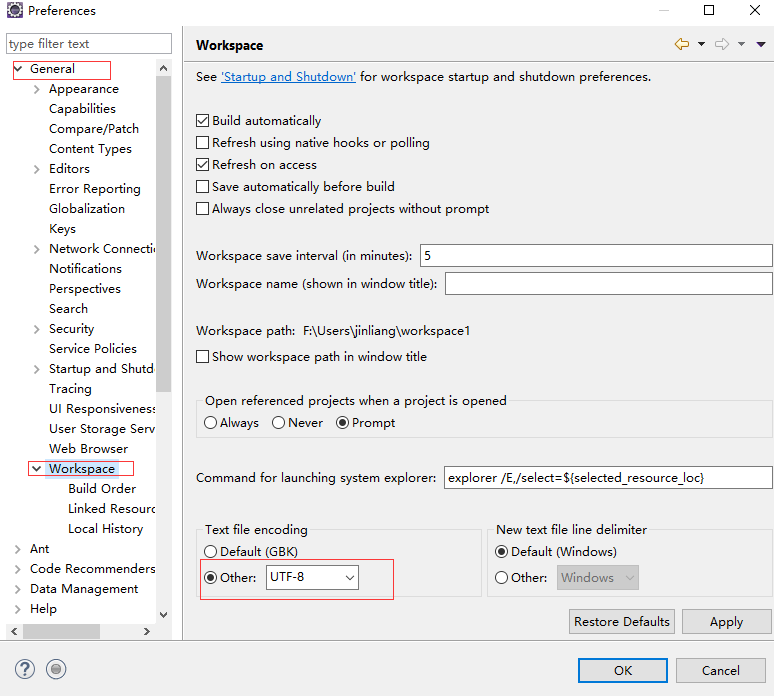Collapse the General tree node
This screenshot has width=774, height=696.
pyautogui.click(x=18, y=69)
